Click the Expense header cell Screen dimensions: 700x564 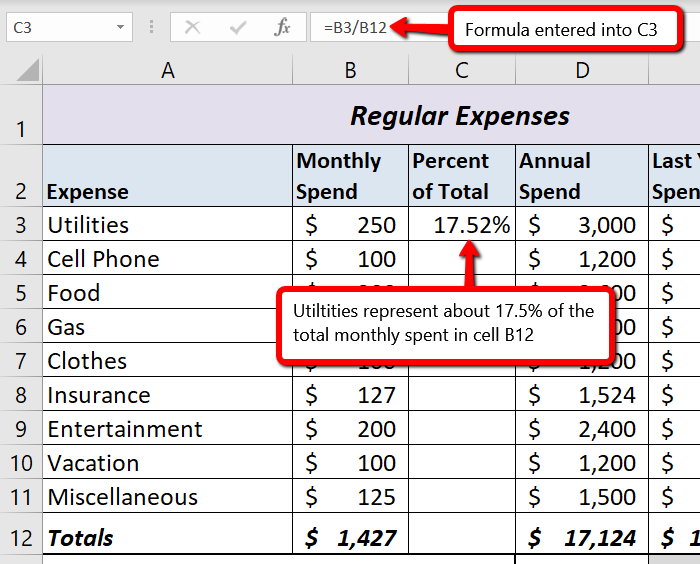click(x=167, y=175)
